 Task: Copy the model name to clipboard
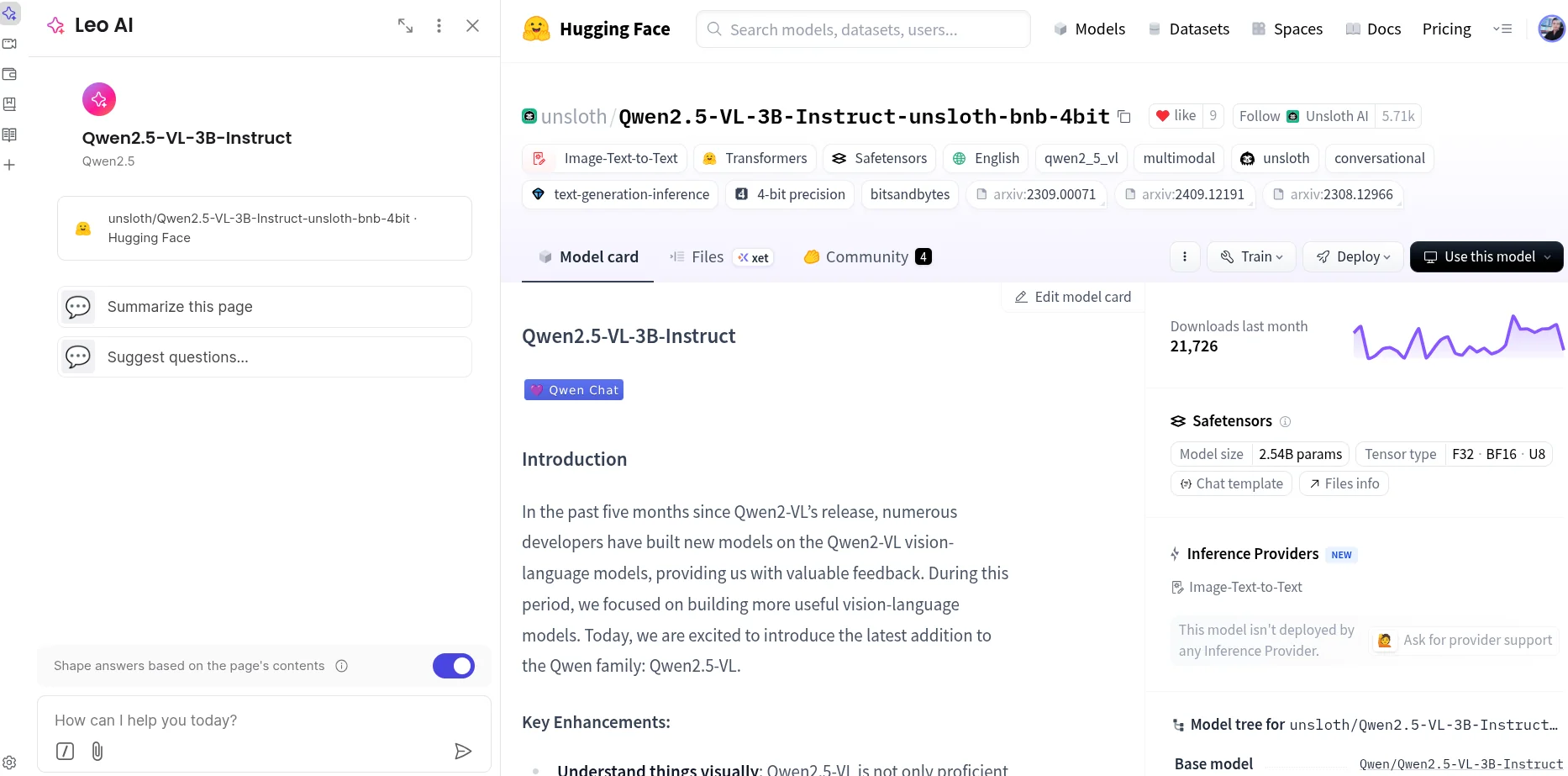[x=1124, y=117]
